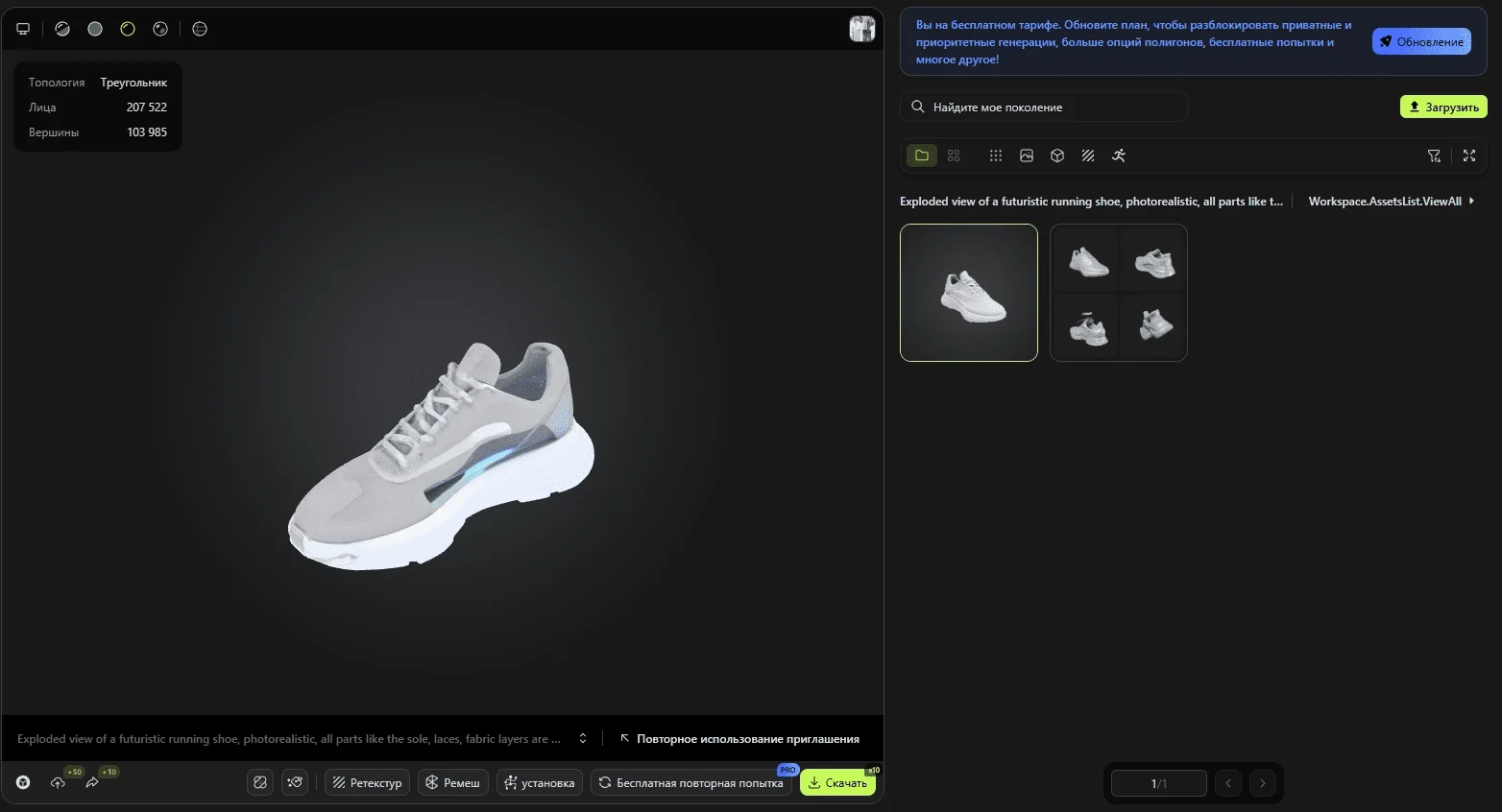Switch to the solid gray sphere shading mode
1502x812 pixels.
pos(95,29)
